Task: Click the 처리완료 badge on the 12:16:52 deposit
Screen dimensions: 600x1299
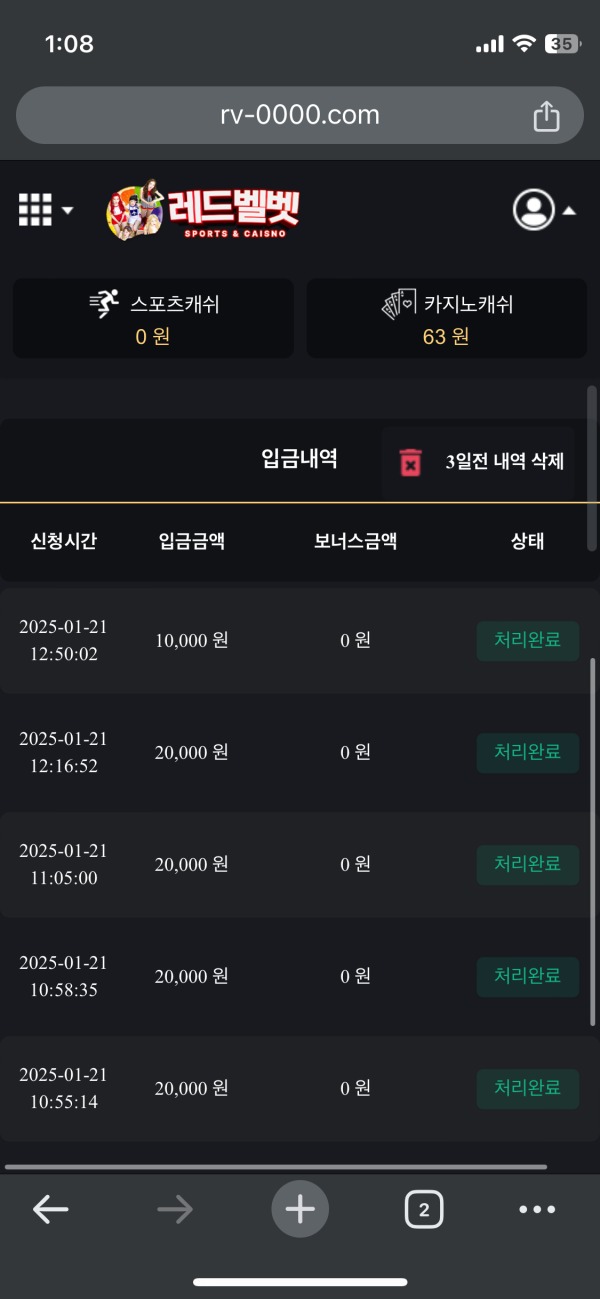Action: 528,752
